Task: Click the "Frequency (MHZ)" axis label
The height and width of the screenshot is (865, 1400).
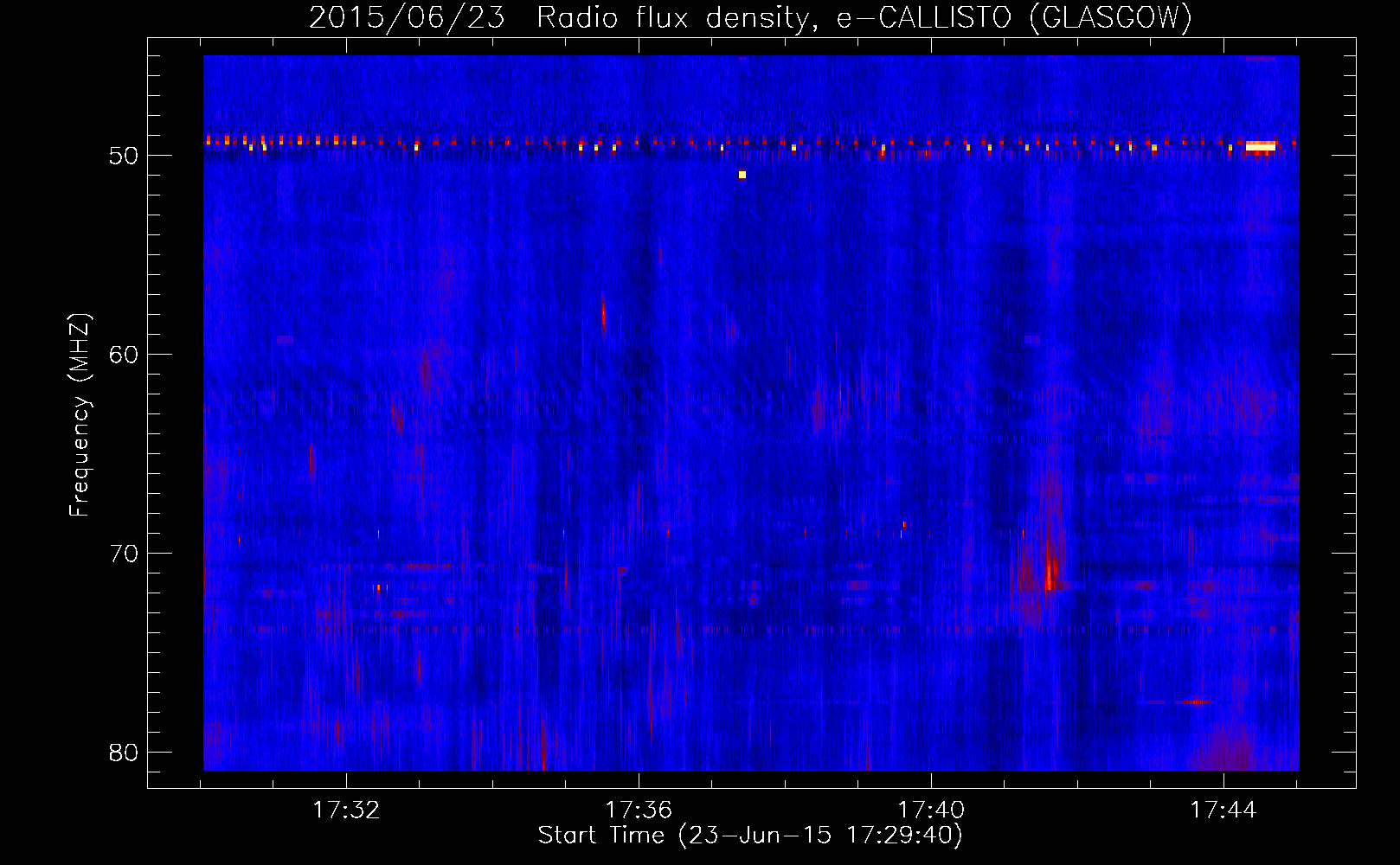Action: click(x=80, y=415)
